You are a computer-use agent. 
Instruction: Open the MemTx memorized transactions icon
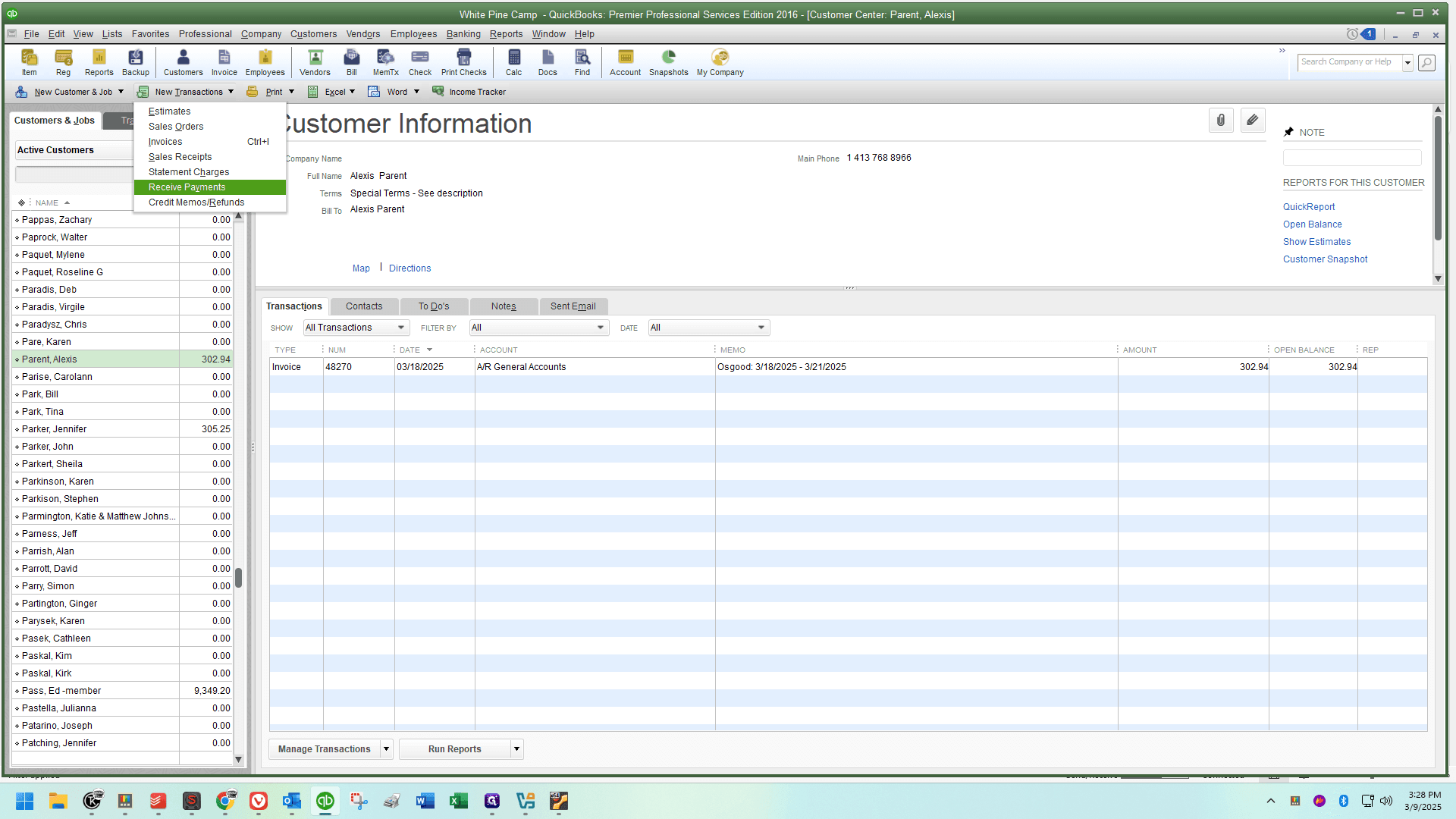tap(386, 62)
